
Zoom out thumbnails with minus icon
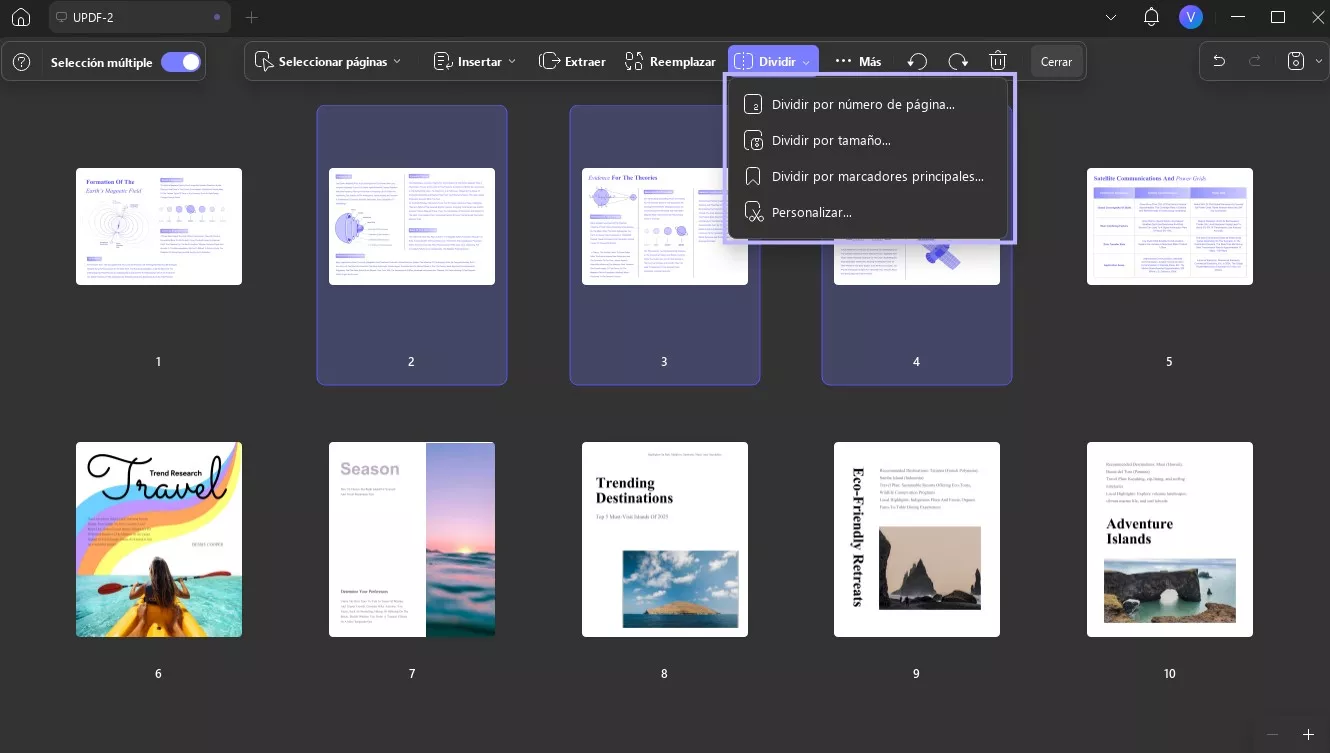pyautogui.click(x=1272, y=735)
